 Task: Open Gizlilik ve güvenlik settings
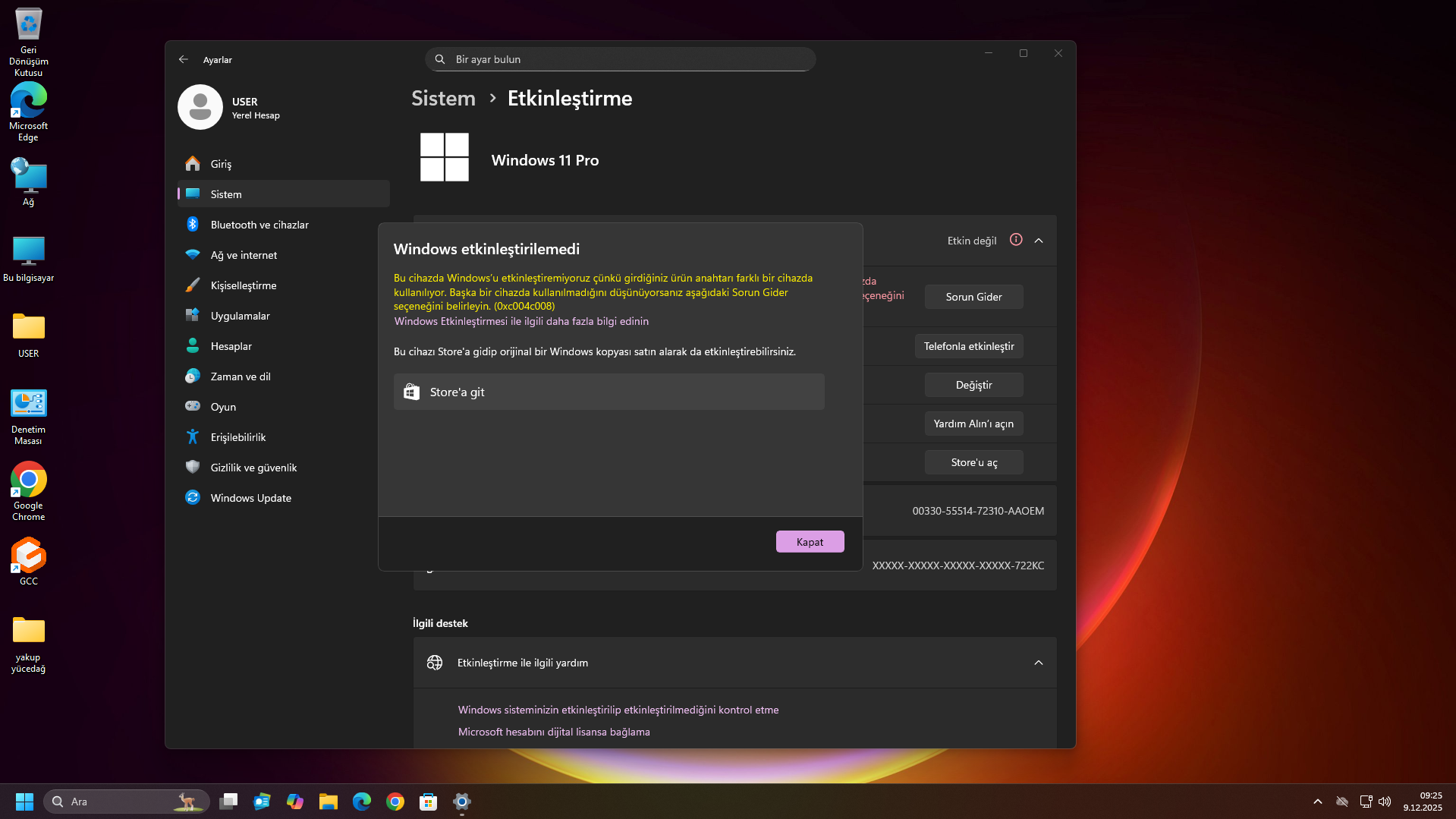[x=284, y=468]
